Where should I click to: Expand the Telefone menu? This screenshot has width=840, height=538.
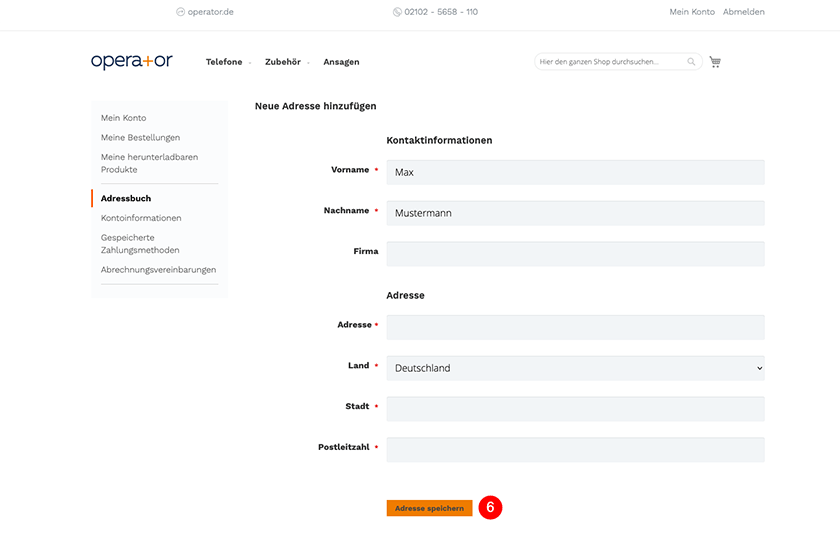[224, 62]
